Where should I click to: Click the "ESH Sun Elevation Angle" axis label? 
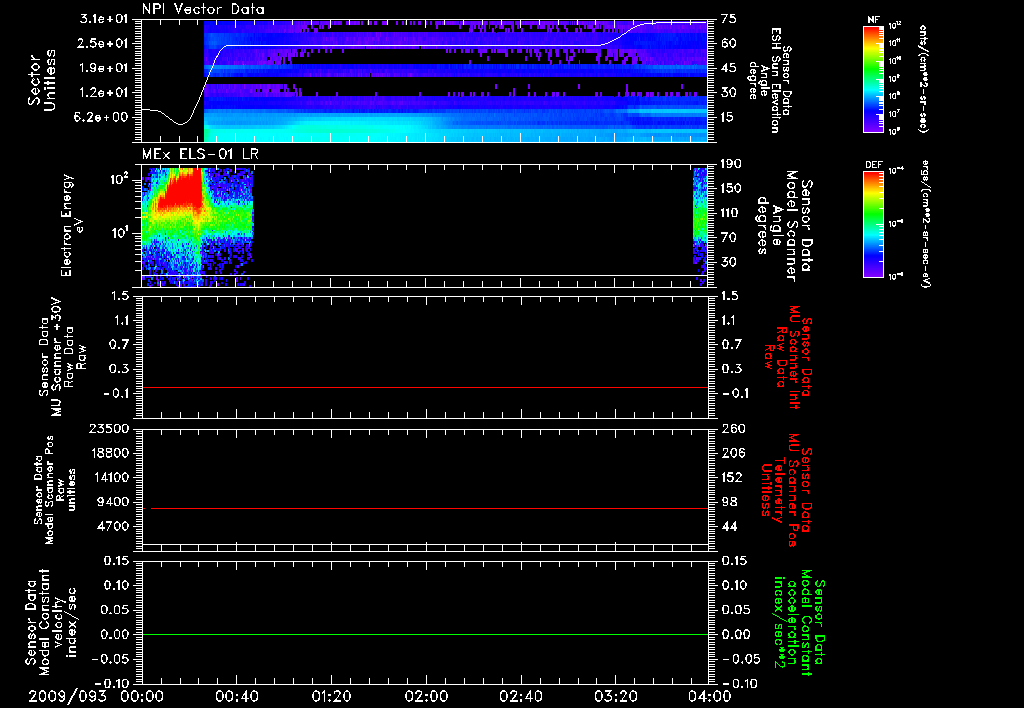[772, 80]
